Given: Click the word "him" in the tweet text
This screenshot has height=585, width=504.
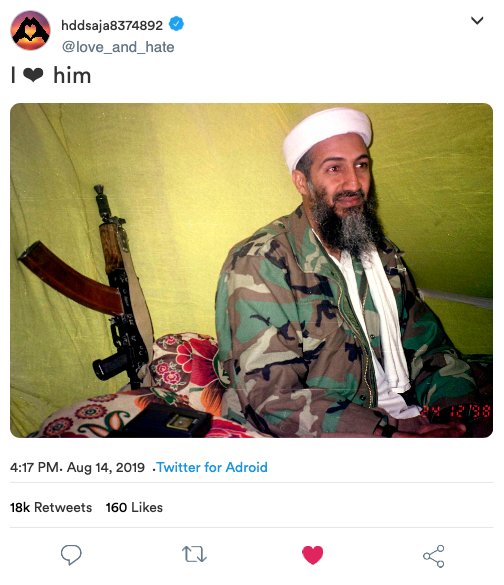Looking at the screenshot, I should (x=72, y=75).
